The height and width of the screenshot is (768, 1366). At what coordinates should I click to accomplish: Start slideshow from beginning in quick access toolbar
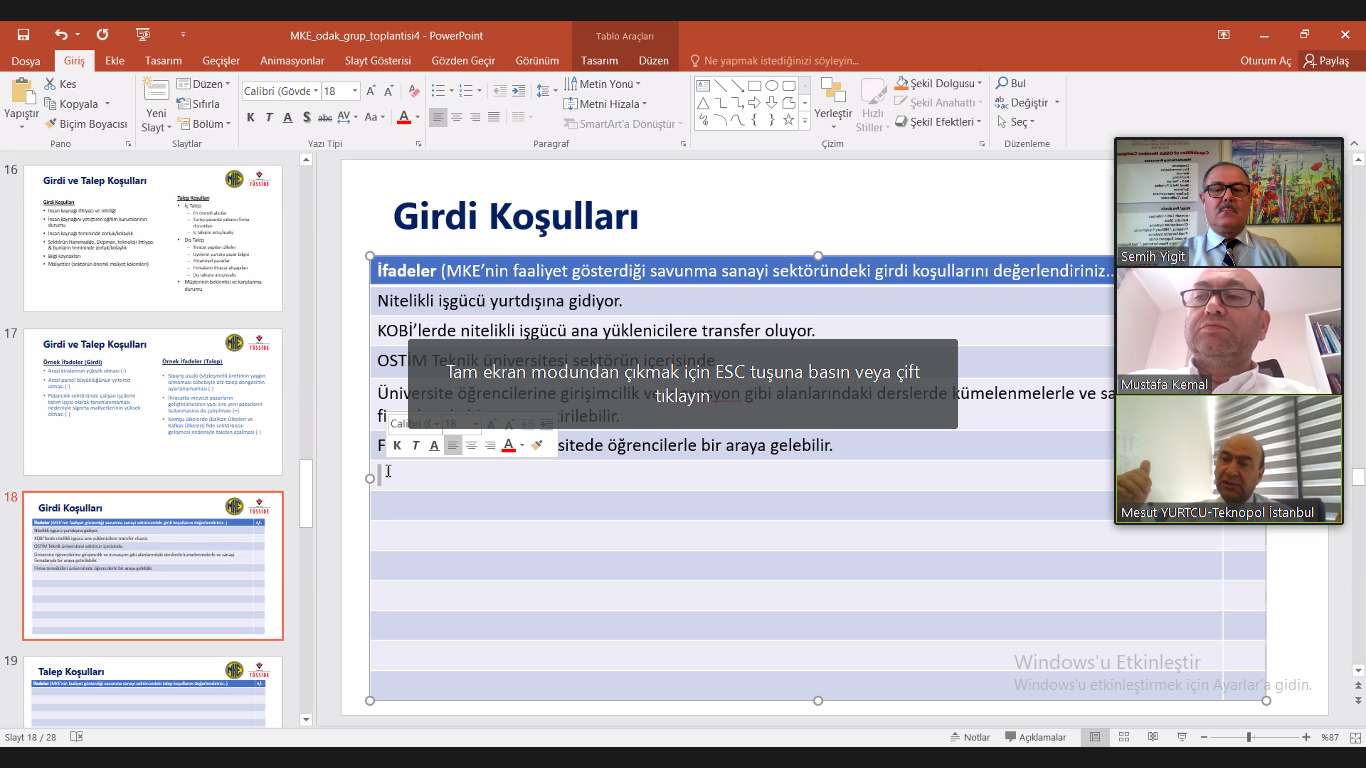143,35
